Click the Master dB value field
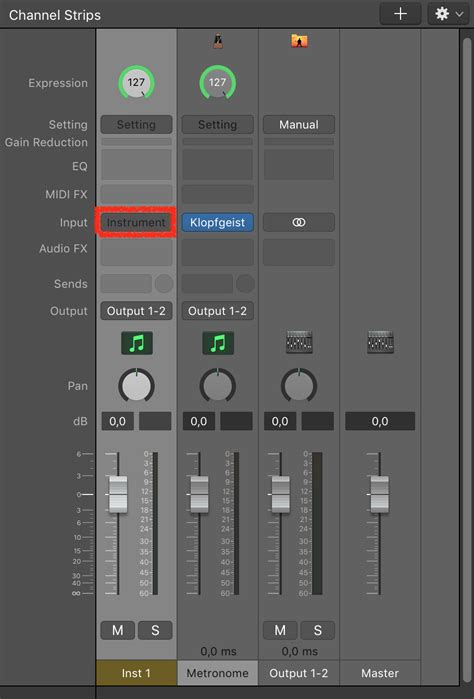 pyautogui.click(x=380, y=421)
